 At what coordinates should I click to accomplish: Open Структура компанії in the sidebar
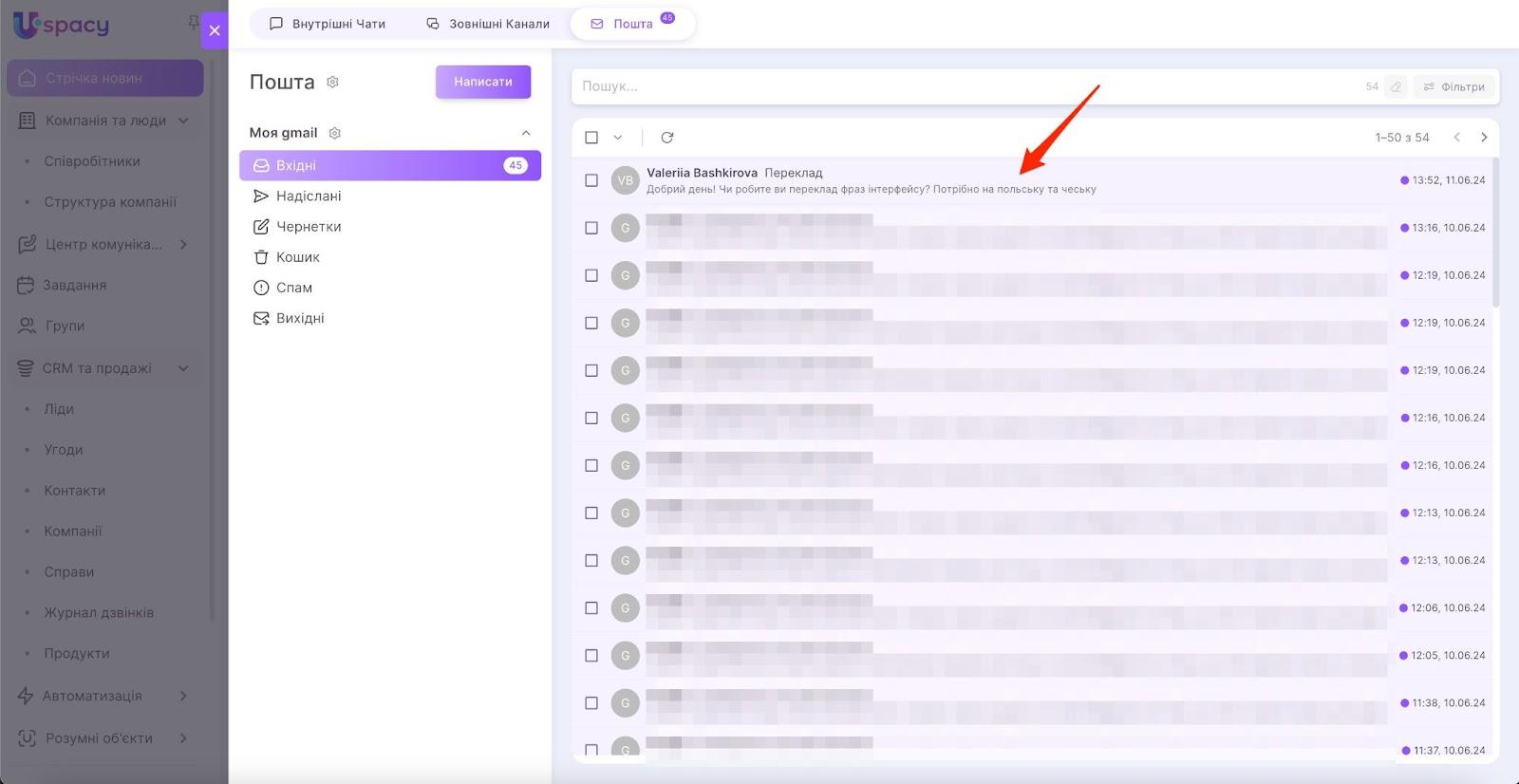click(x=110, y=202)
